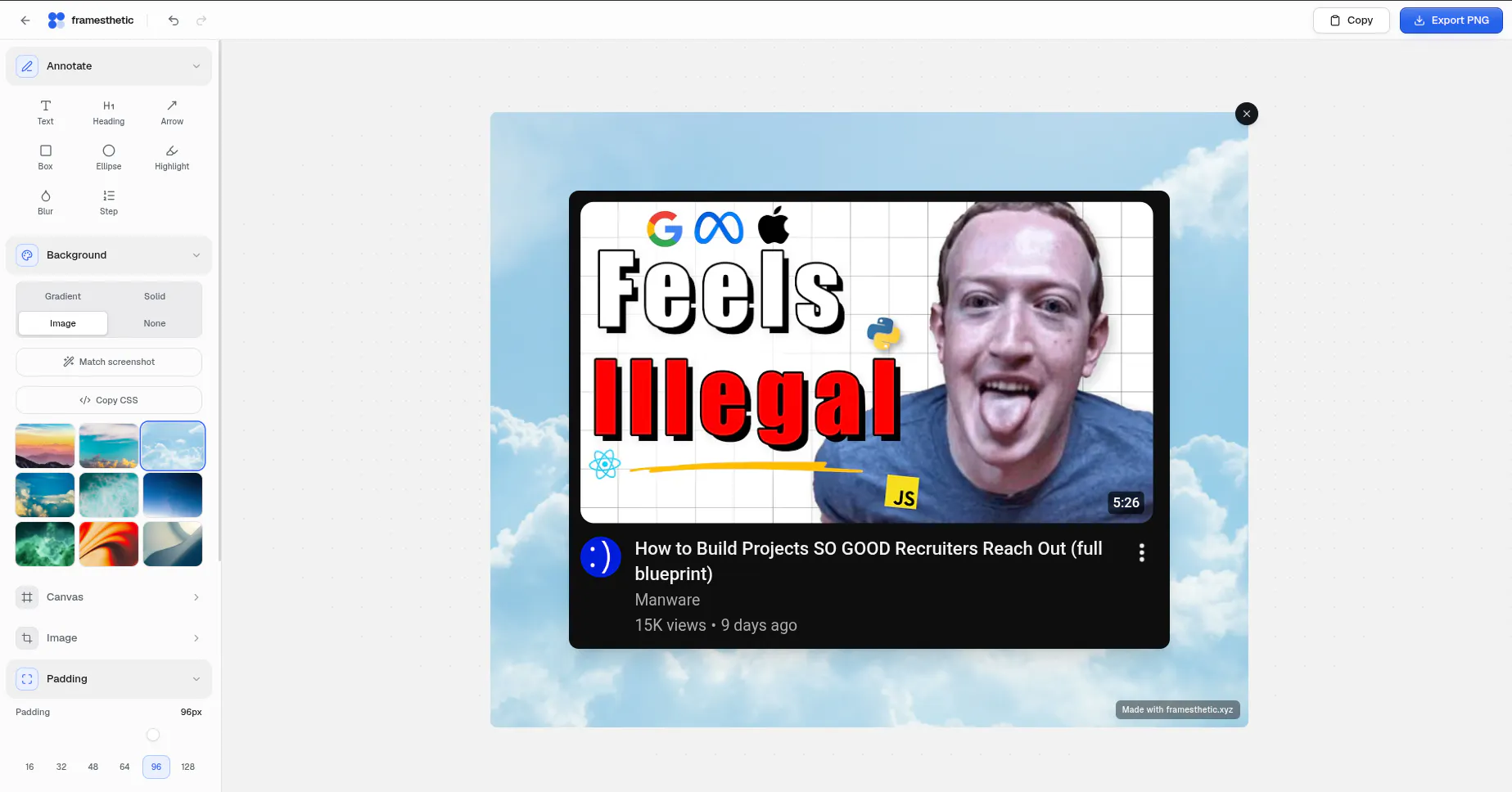Select the Ellipse annotation tool
The height and width of the screenshot is (792, 1512).
click(109, 158)
